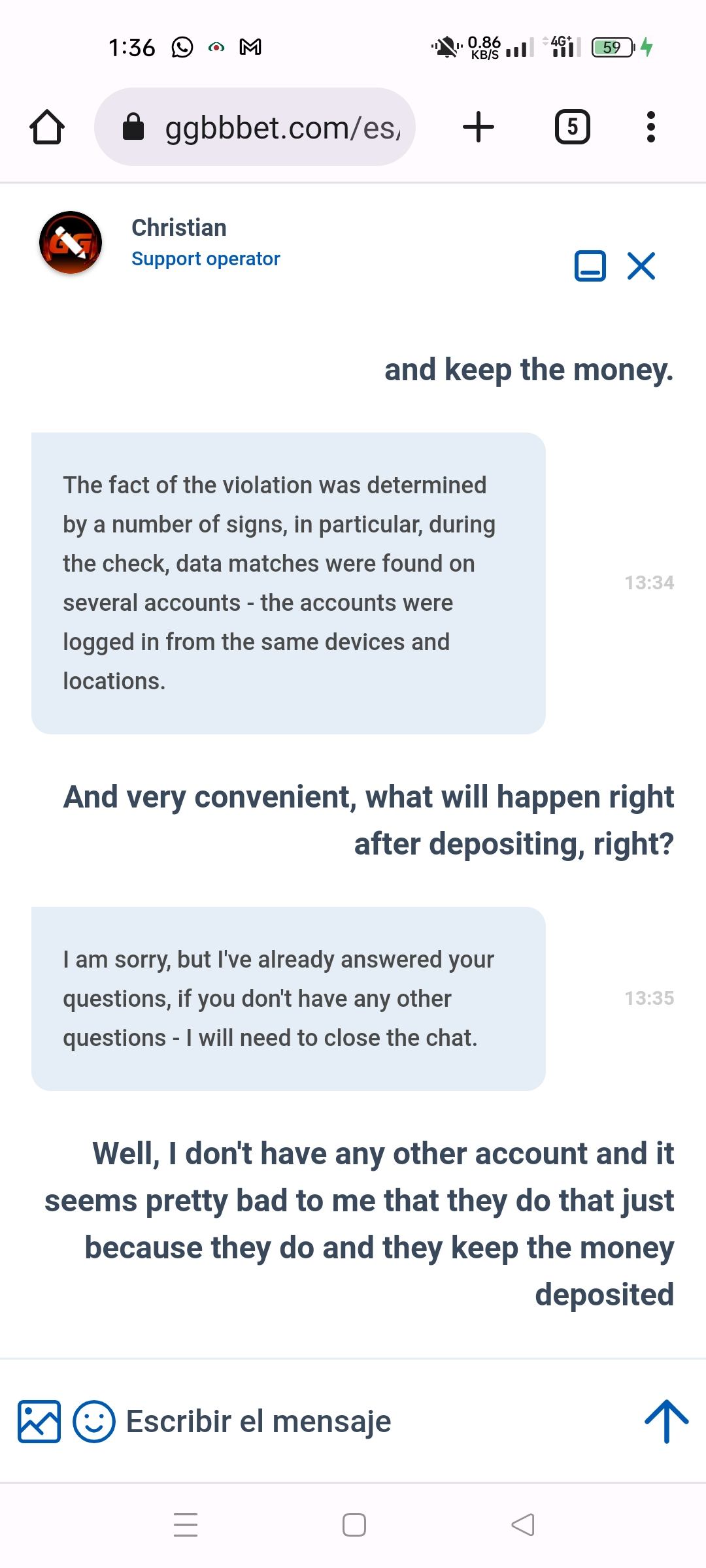Tap the operator name Christian
Image resolution: width=706 pixels, height=1568 pixels.
click(x=178, y=227)
